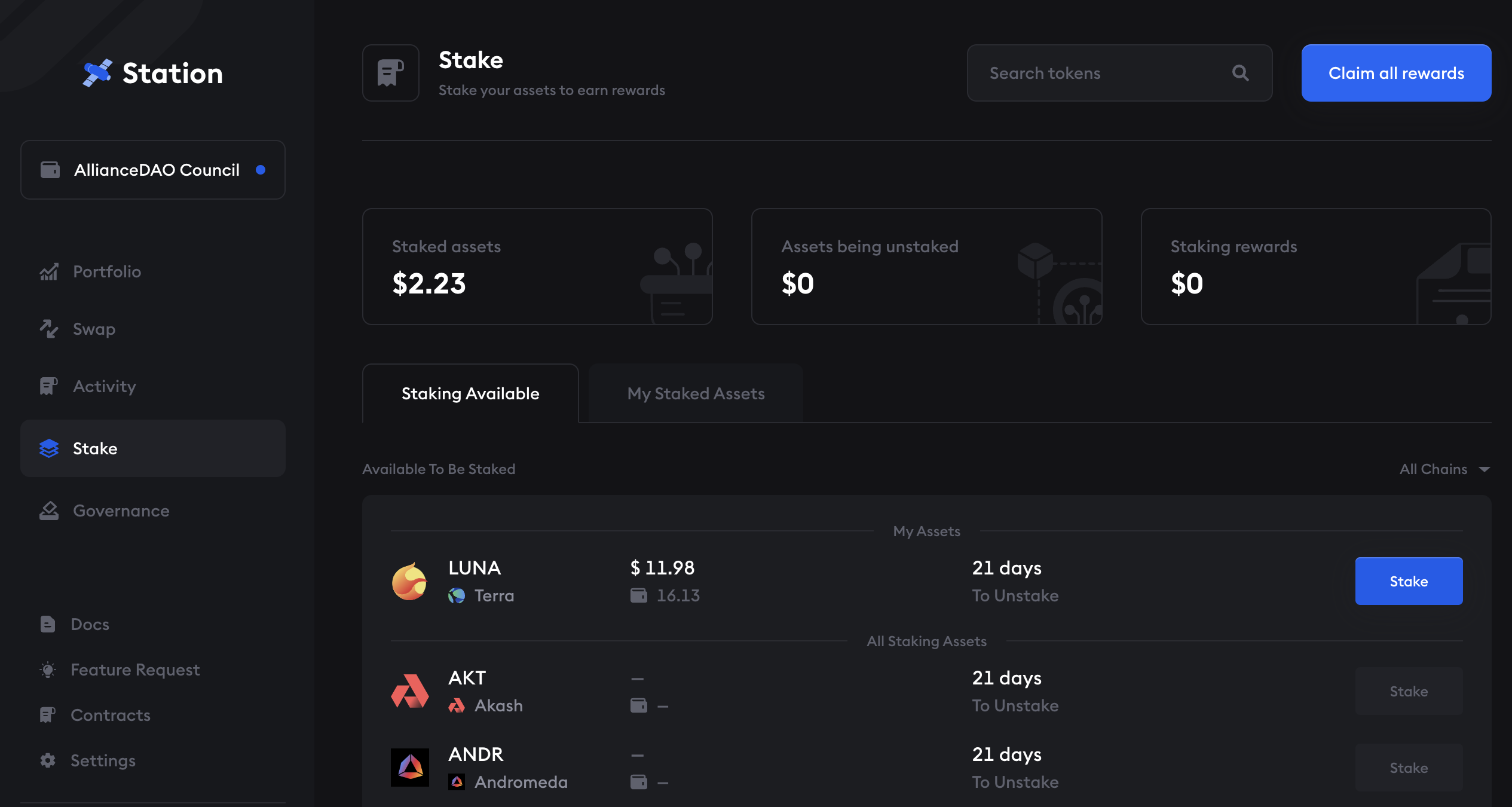1512x807 pixels.
Task: Click the Governance sidebar icon
Action: (x=49, y=511)
